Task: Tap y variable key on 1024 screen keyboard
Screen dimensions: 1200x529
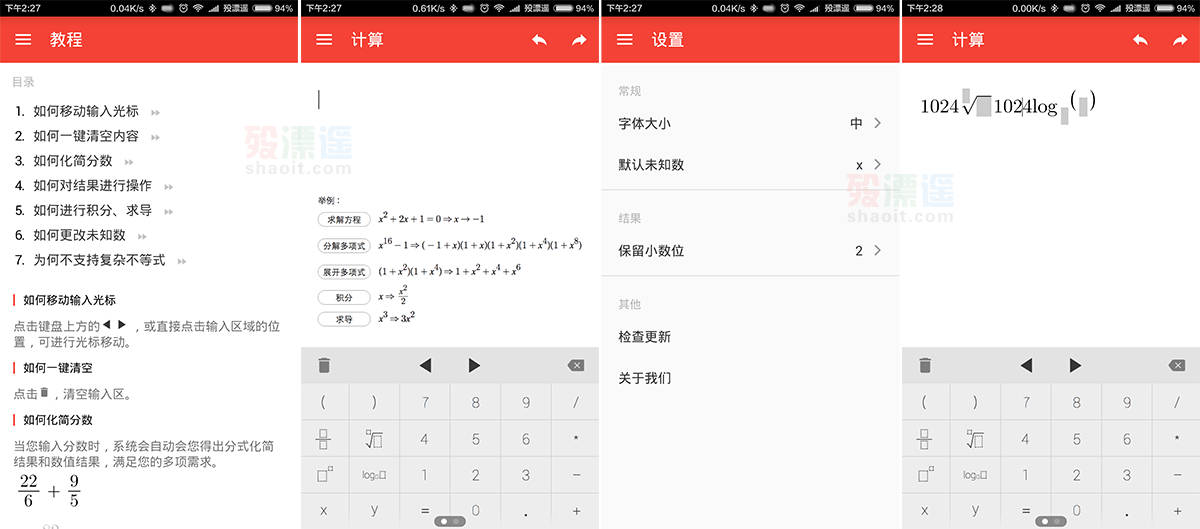Action: (x=975, y=511)
